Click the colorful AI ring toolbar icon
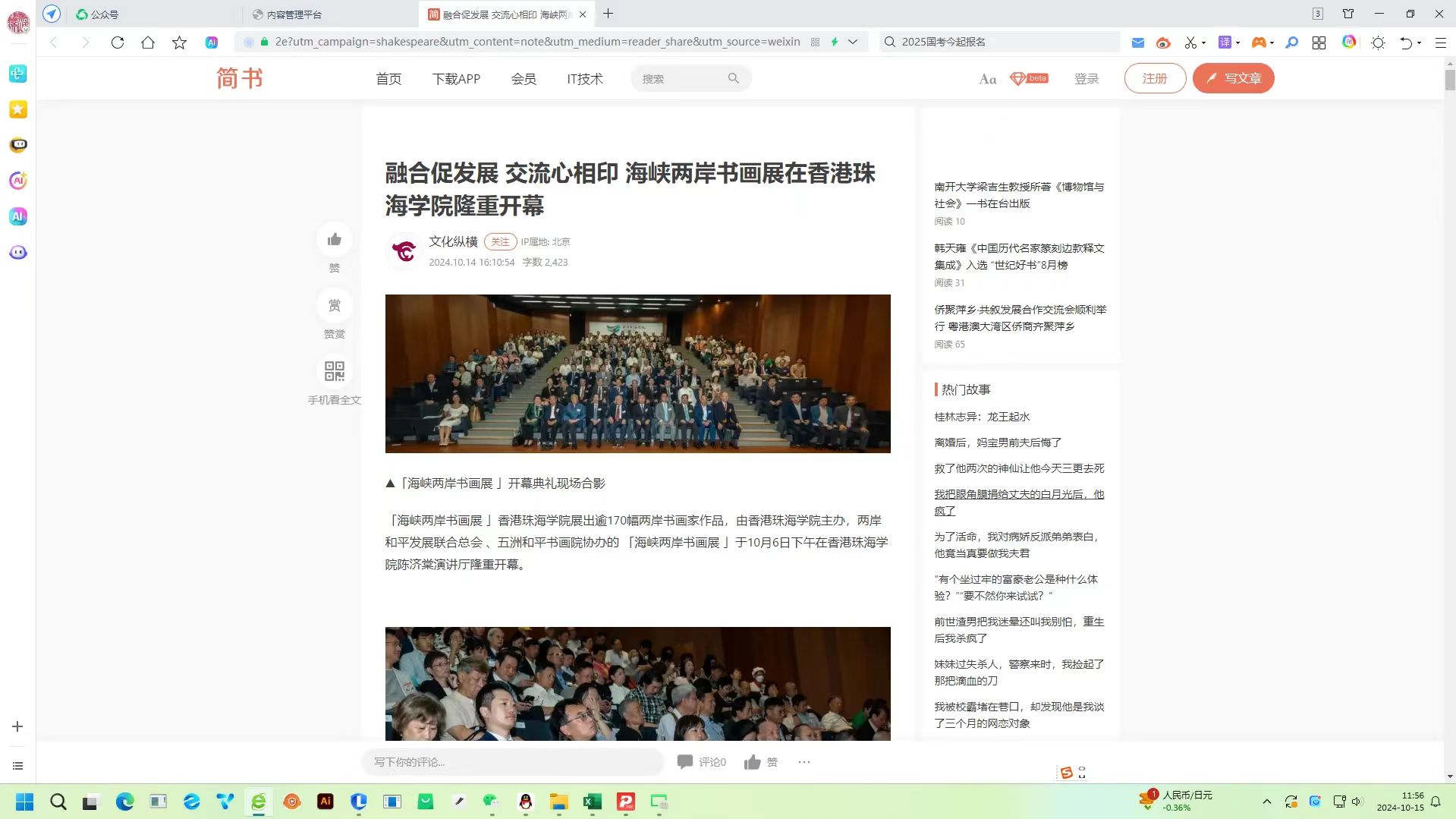 [x=1348, y=42]
